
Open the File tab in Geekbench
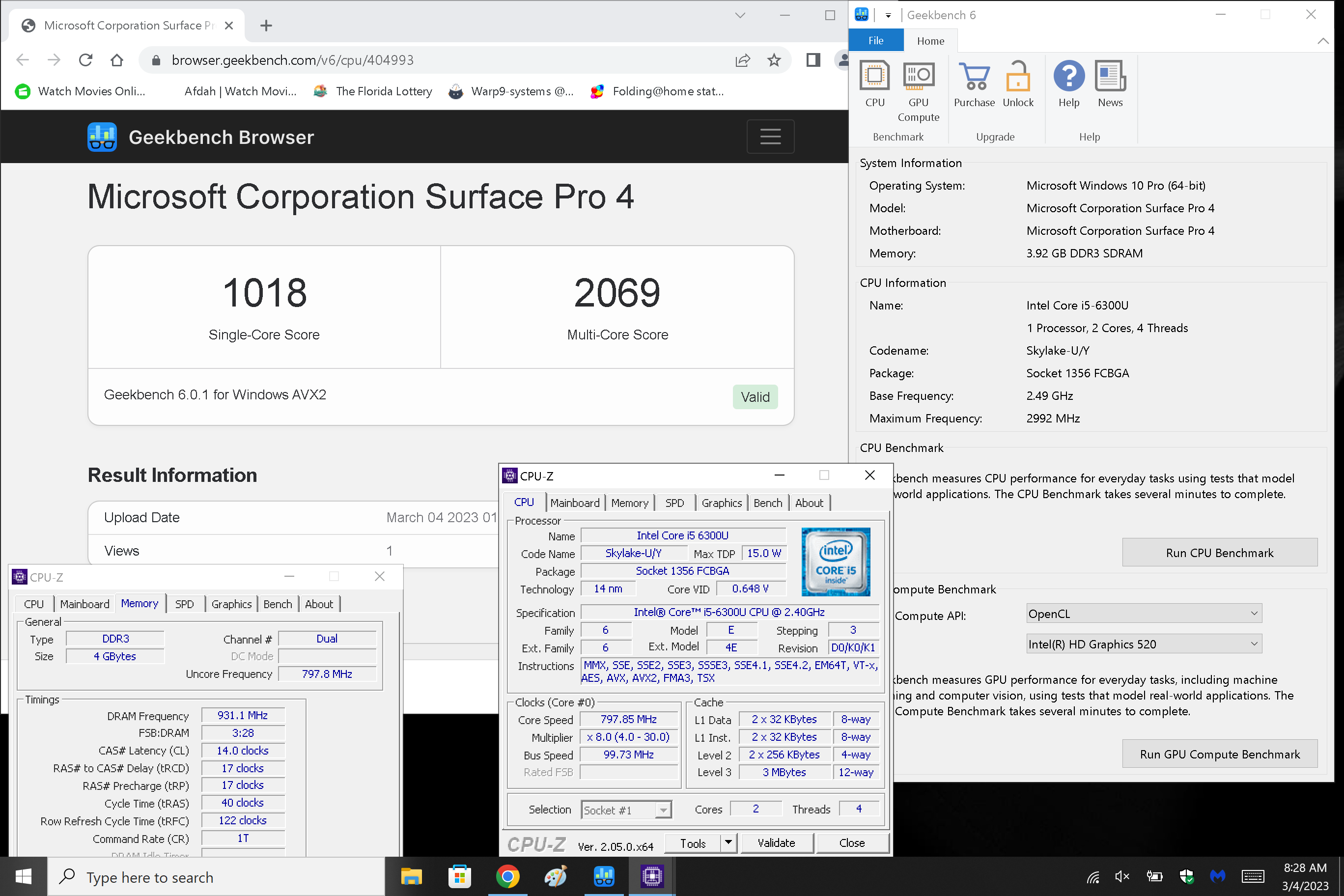[876, 41]
